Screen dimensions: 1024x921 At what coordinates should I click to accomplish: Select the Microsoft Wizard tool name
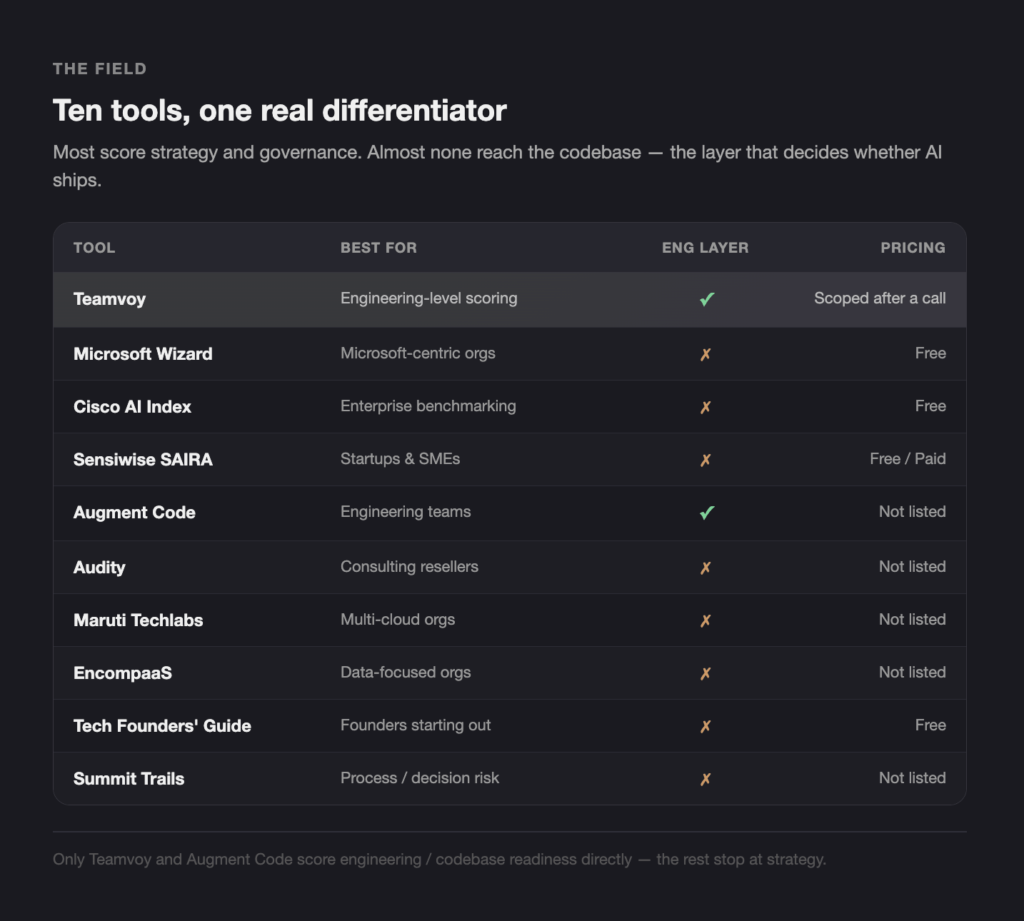[x=142, y=354]
